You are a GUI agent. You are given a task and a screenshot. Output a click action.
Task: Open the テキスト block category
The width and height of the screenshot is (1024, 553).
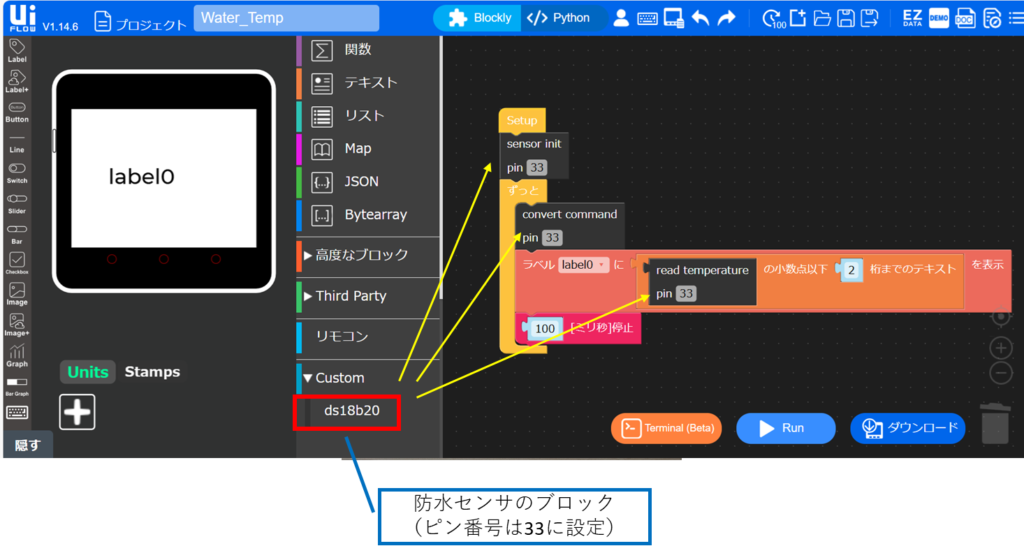369,83
